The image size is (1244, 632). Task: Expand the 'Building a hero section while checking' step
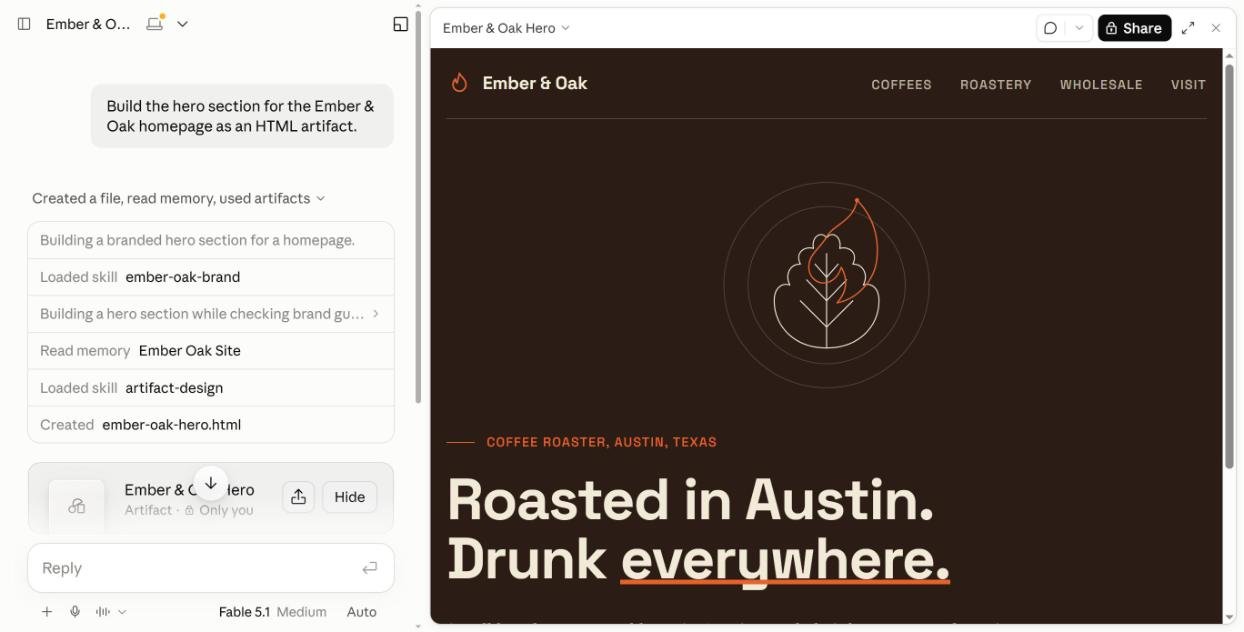(211, 314)
